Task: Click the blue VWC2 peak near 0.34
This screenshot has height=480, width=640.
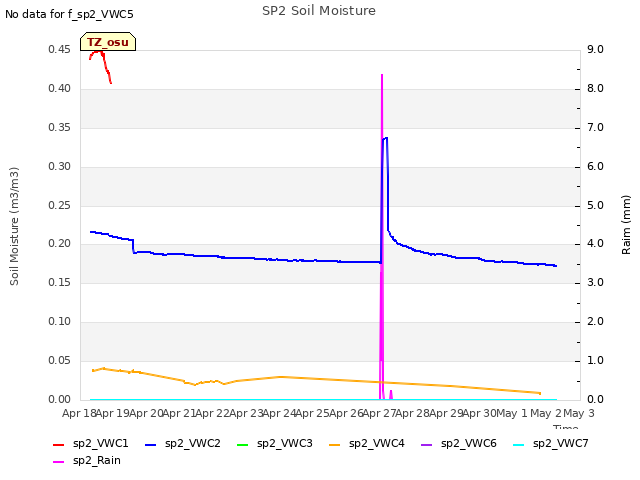Action: (x=385, y=138)
